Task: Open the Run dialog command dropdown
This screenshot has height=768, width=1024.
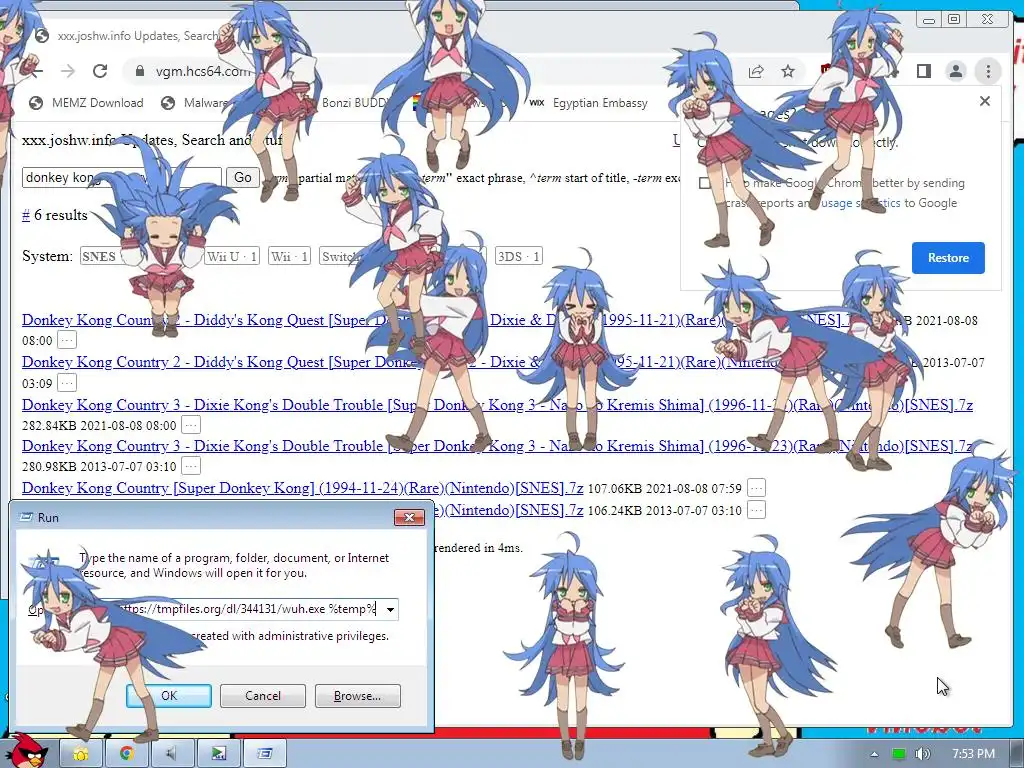Action: point(390,609)
